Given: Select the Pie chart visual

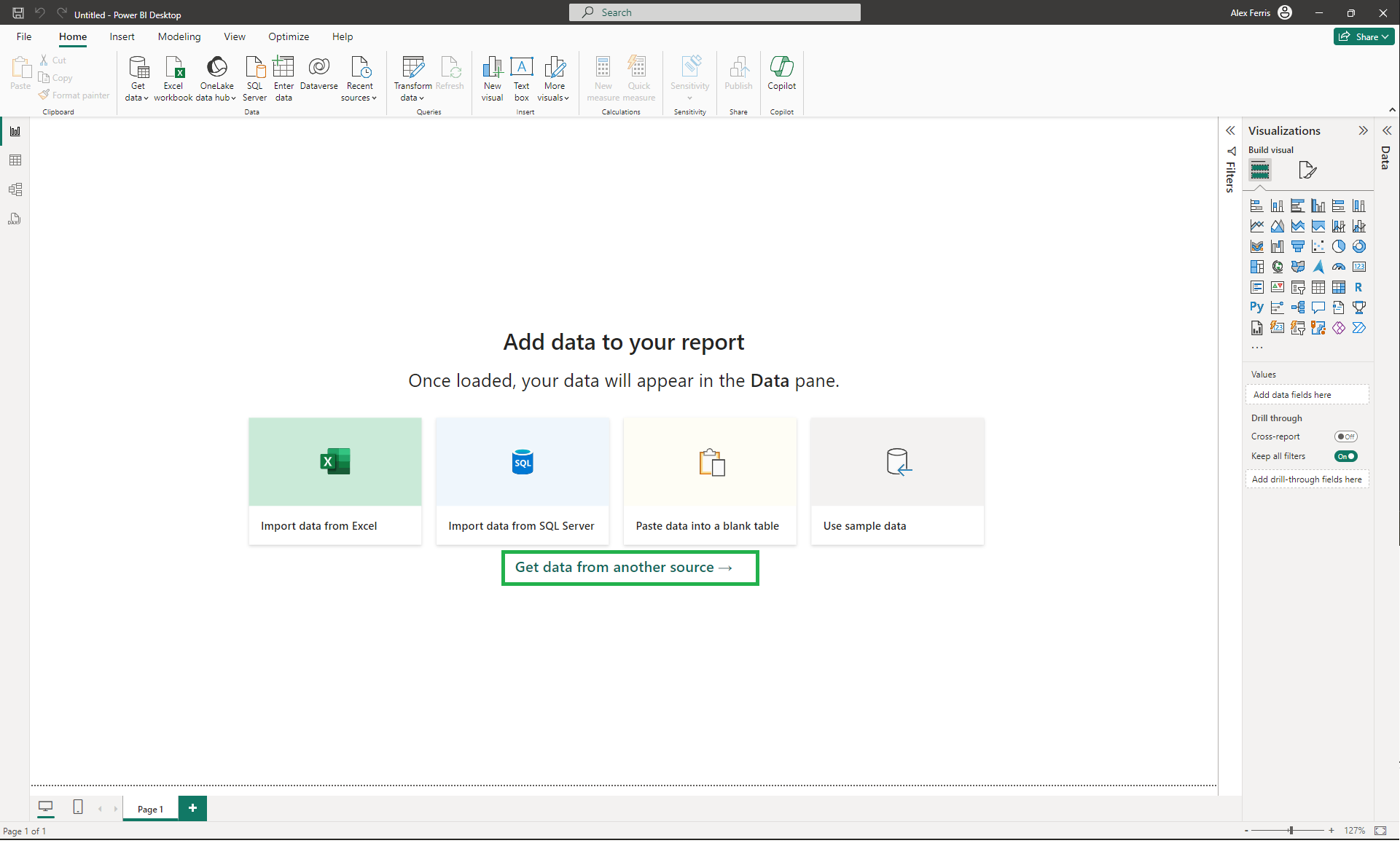Looking at the screenshot, I should [x=1339, y=246].
